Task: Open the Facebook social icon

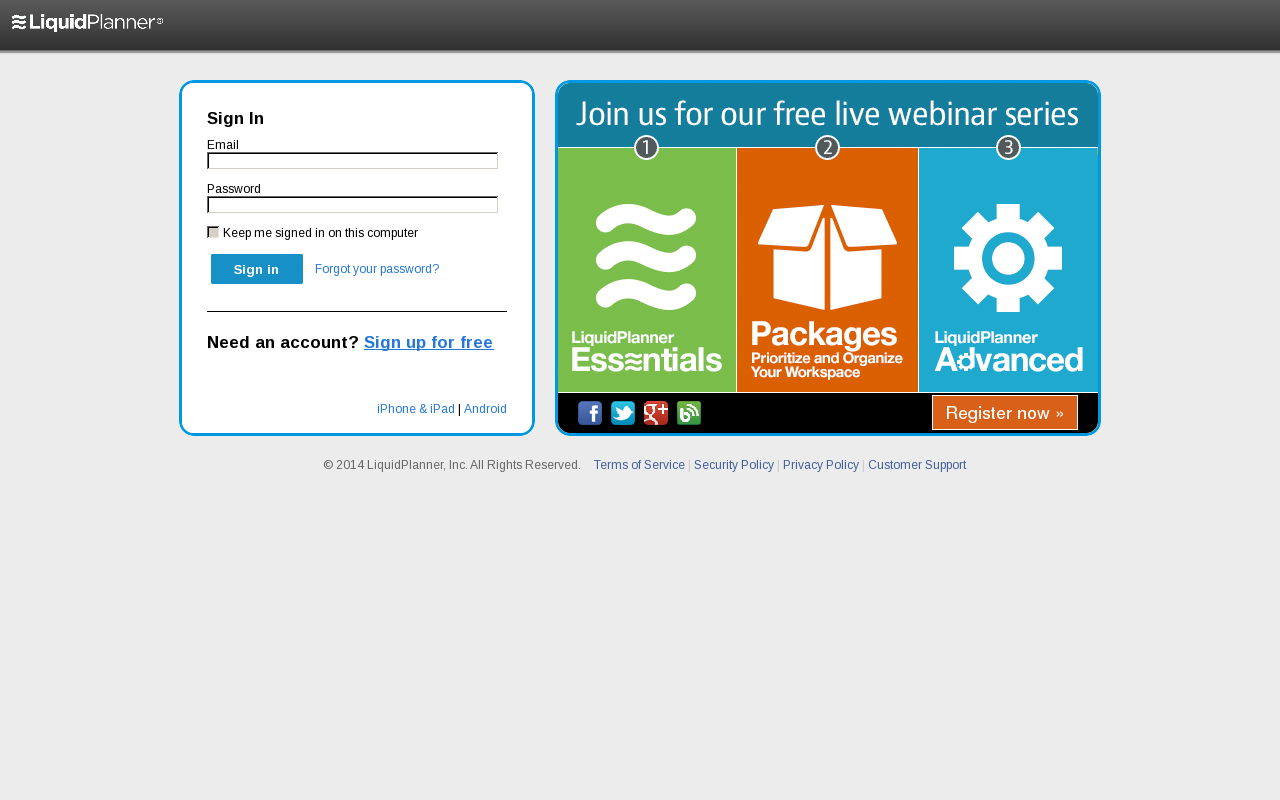Action: point(590,413)
